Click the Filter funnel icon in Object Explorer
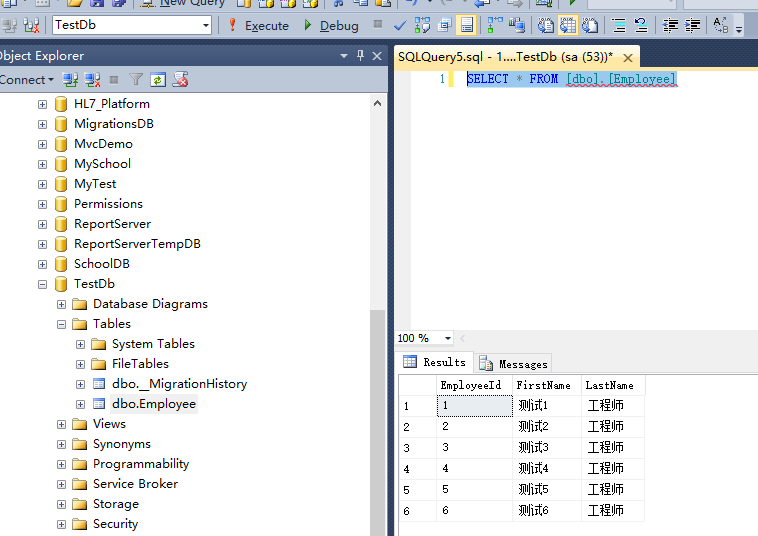This screenshot has width=758, height=536. tap(136, 80)
